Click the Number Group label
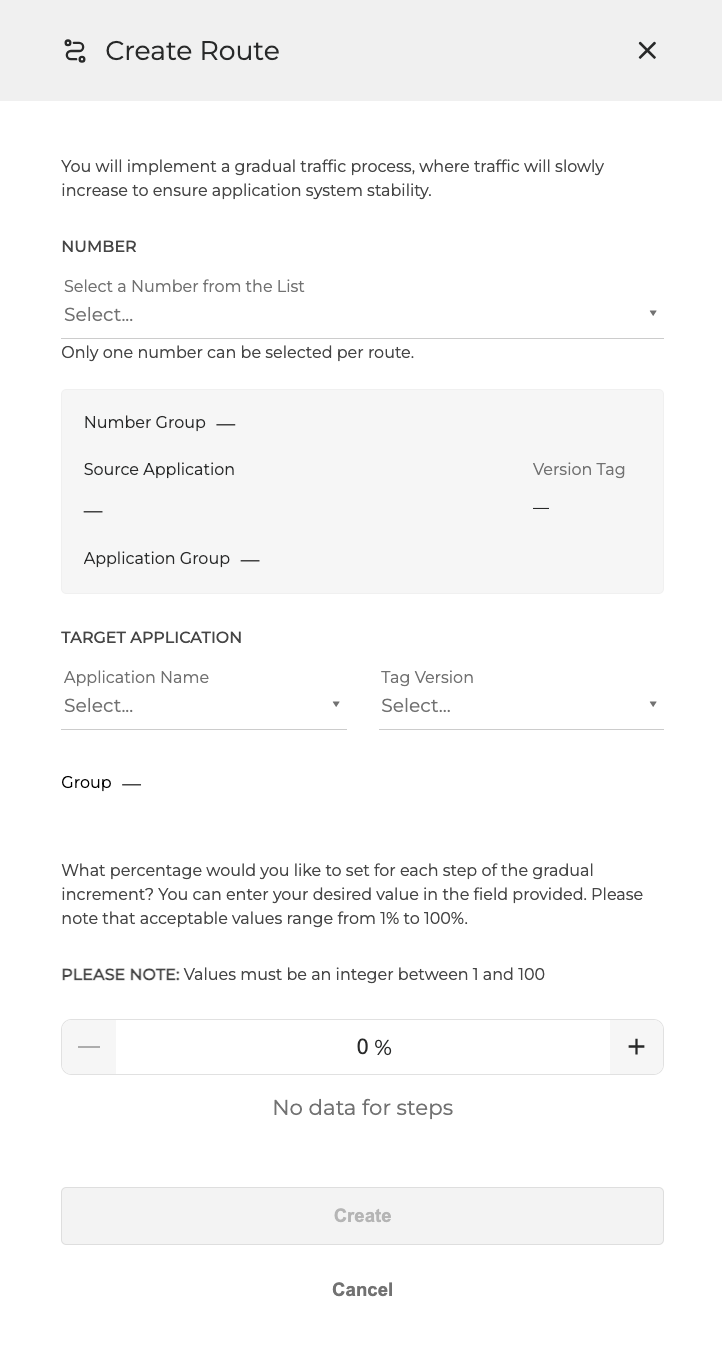This screenshot has height=1346, width=722. click(145, 422)
